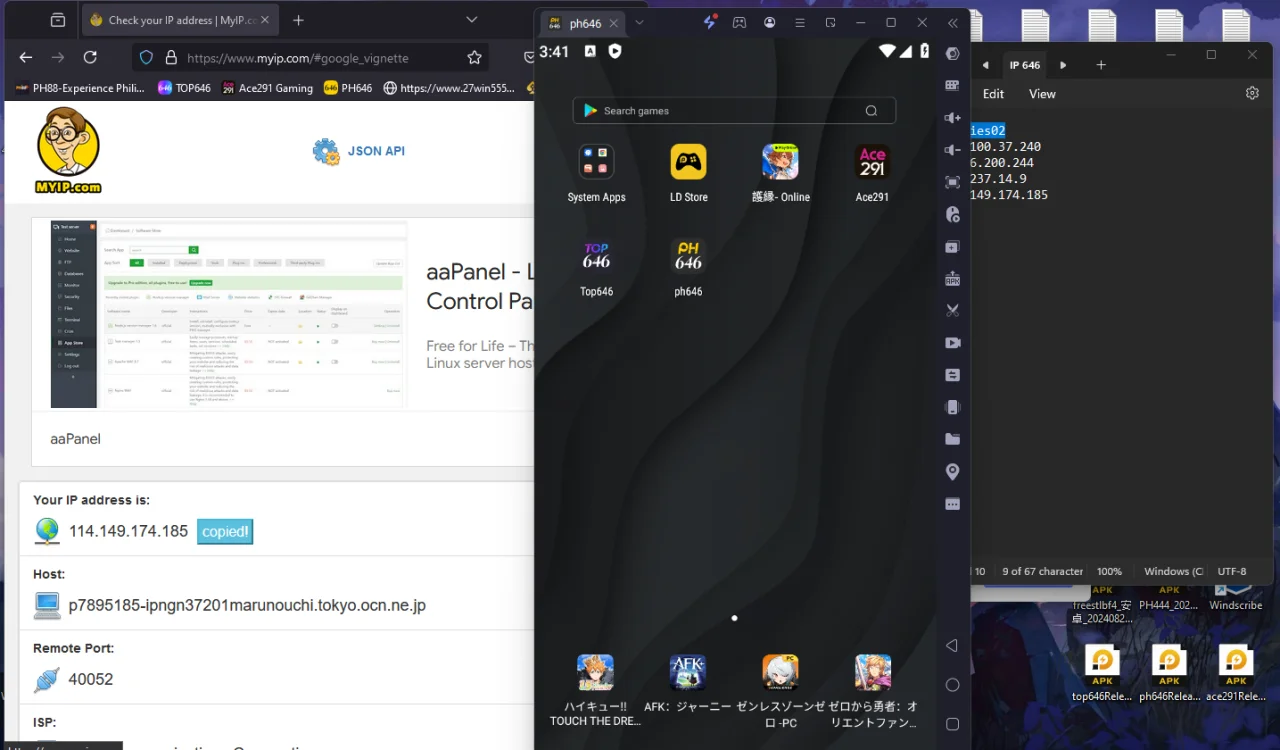Open the TOP646 bookmark
This screenshot has width=1280, height=750.
[x=185, y=88]
